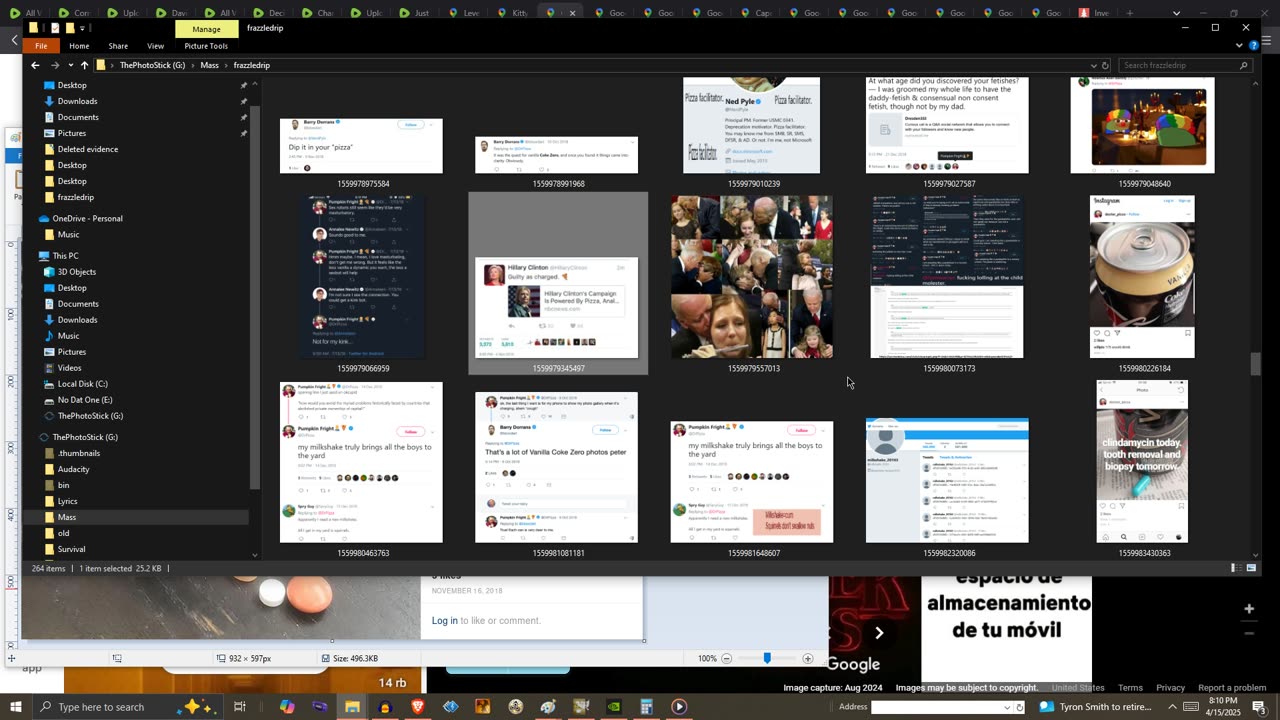Image resolution: width=1280 pixels, height=720 pixels.
Task: Open Survival folder in sidebar
Action: pos(71,549)
